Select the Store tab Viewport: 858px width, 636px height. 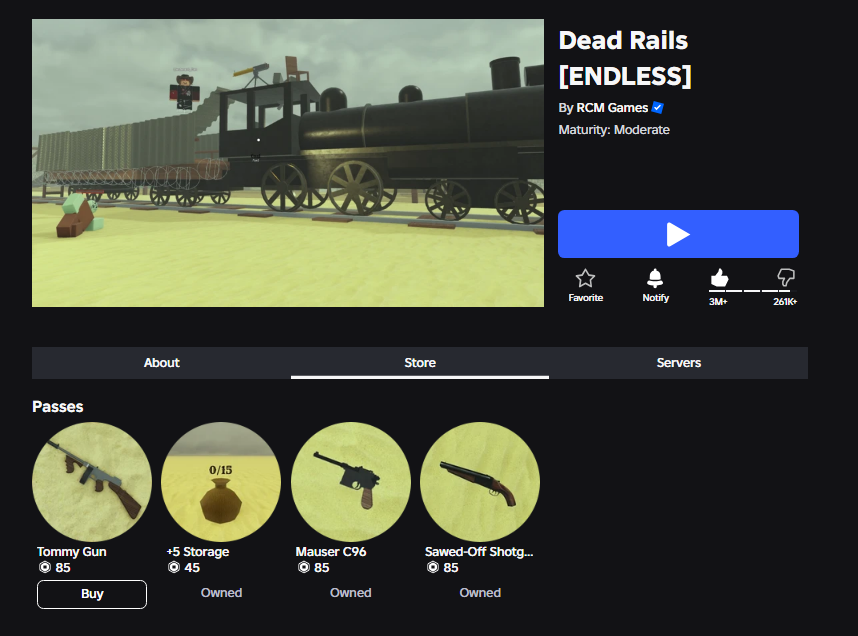click(420, 363)
